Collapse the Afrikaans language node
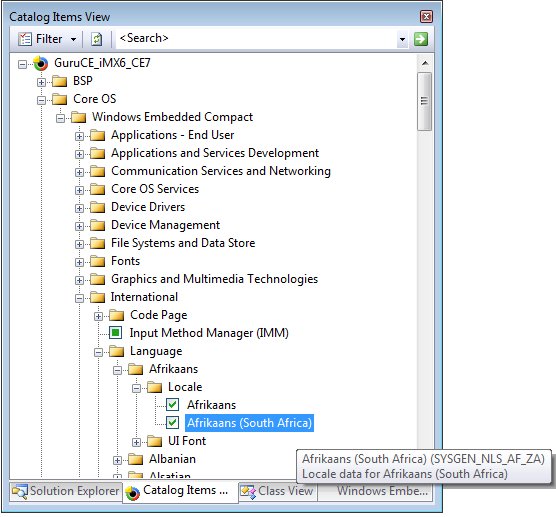Image resolution: width=556 pixels, height=517 pixels. (117, 370)
